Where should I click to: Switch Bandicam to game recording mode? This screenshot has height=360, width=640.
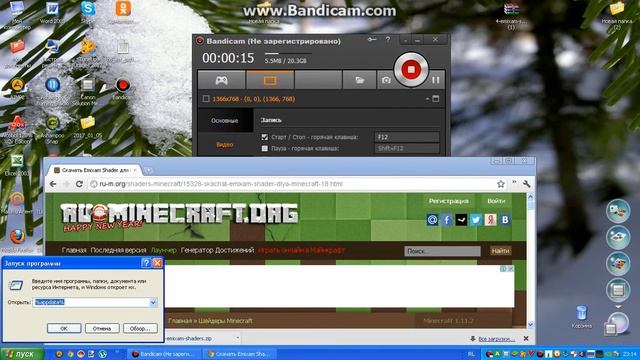point(222,80)
